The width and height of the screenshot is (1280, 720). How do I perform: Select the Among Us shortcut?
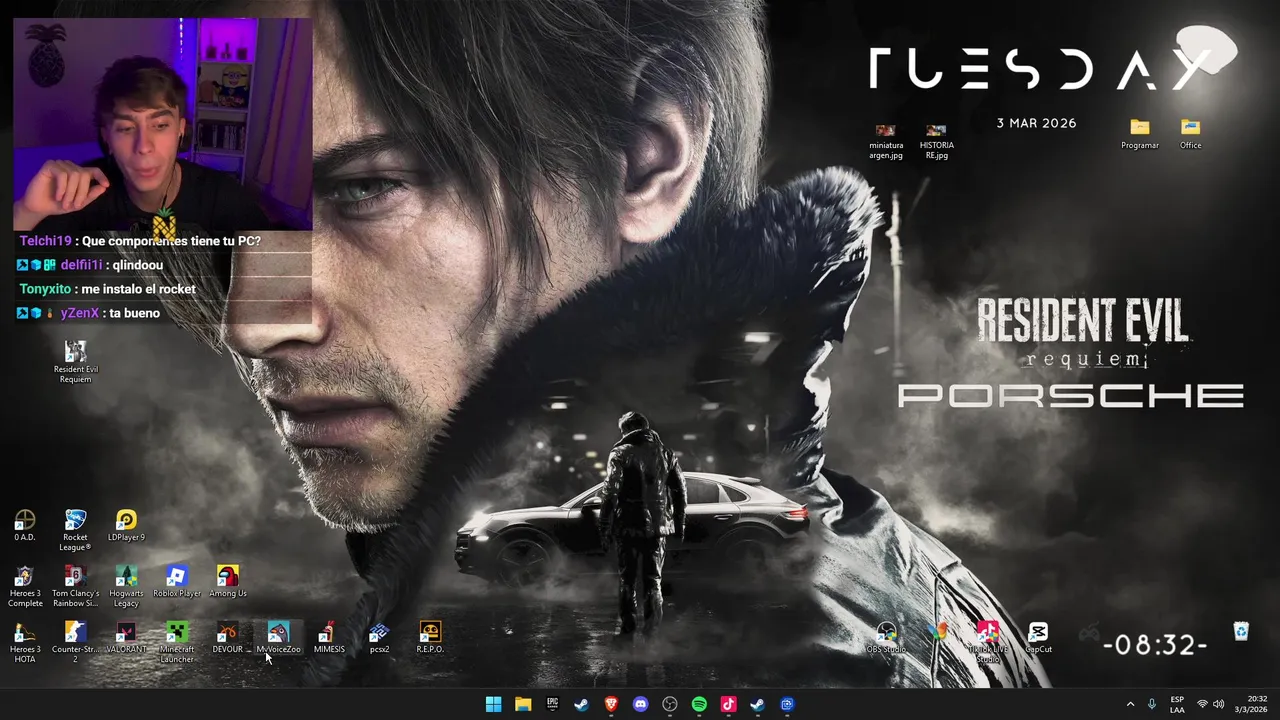(228, 582)
